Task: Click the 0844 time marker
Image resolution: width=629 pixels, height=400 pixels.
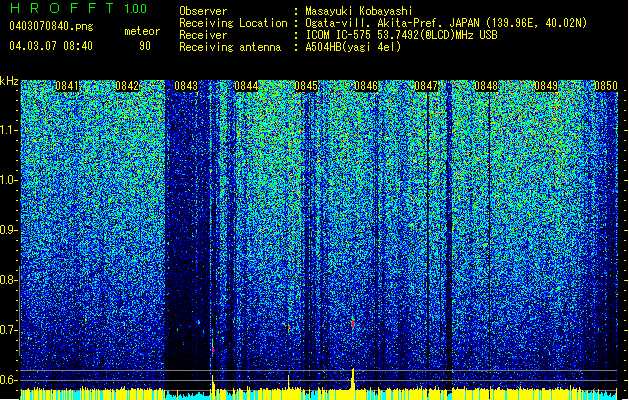Action: coord(246,86)
